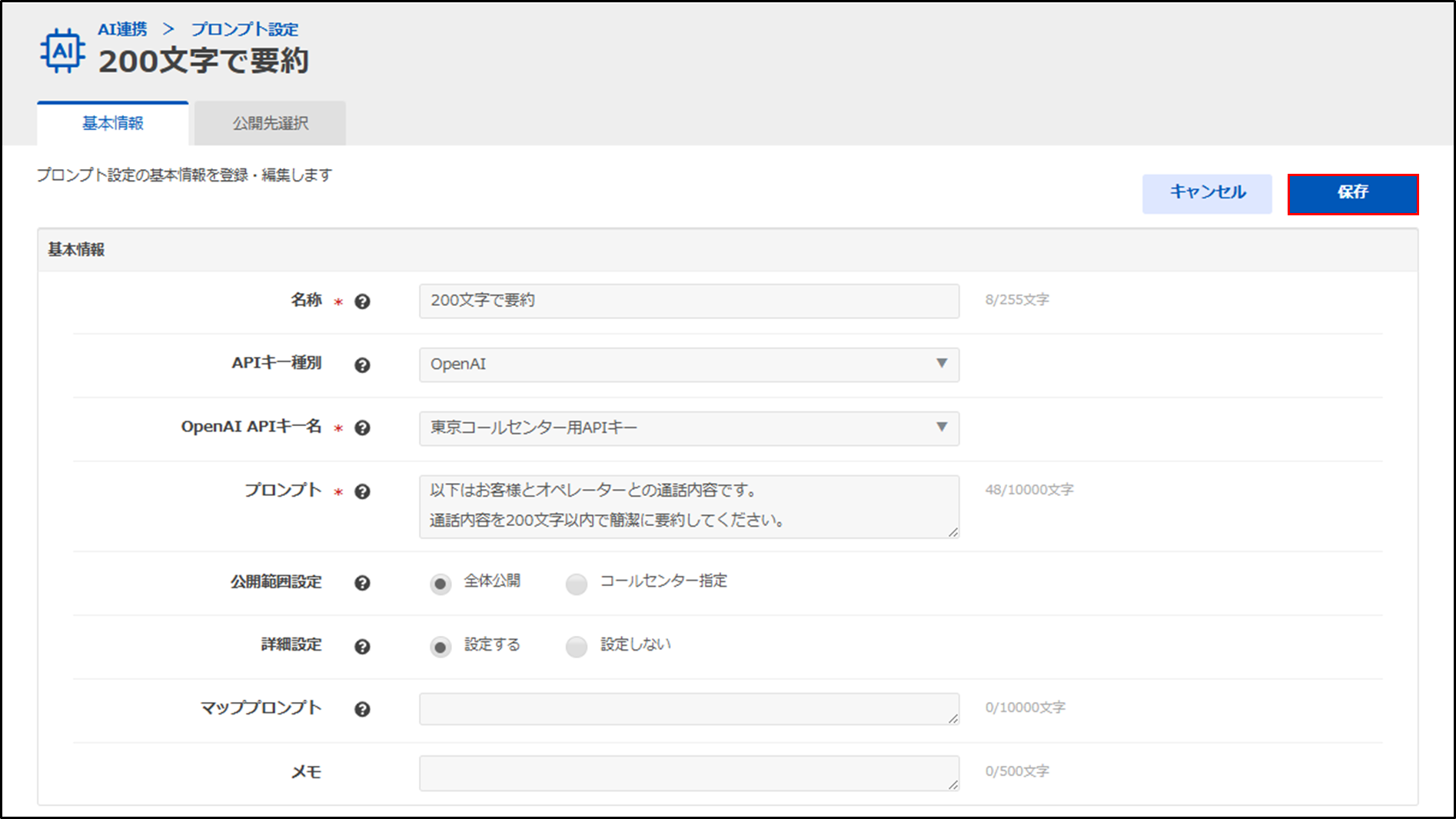1456x819 pixels.
Task: Click help icon beside APIキー種別
Action: (x=362, y=365)
